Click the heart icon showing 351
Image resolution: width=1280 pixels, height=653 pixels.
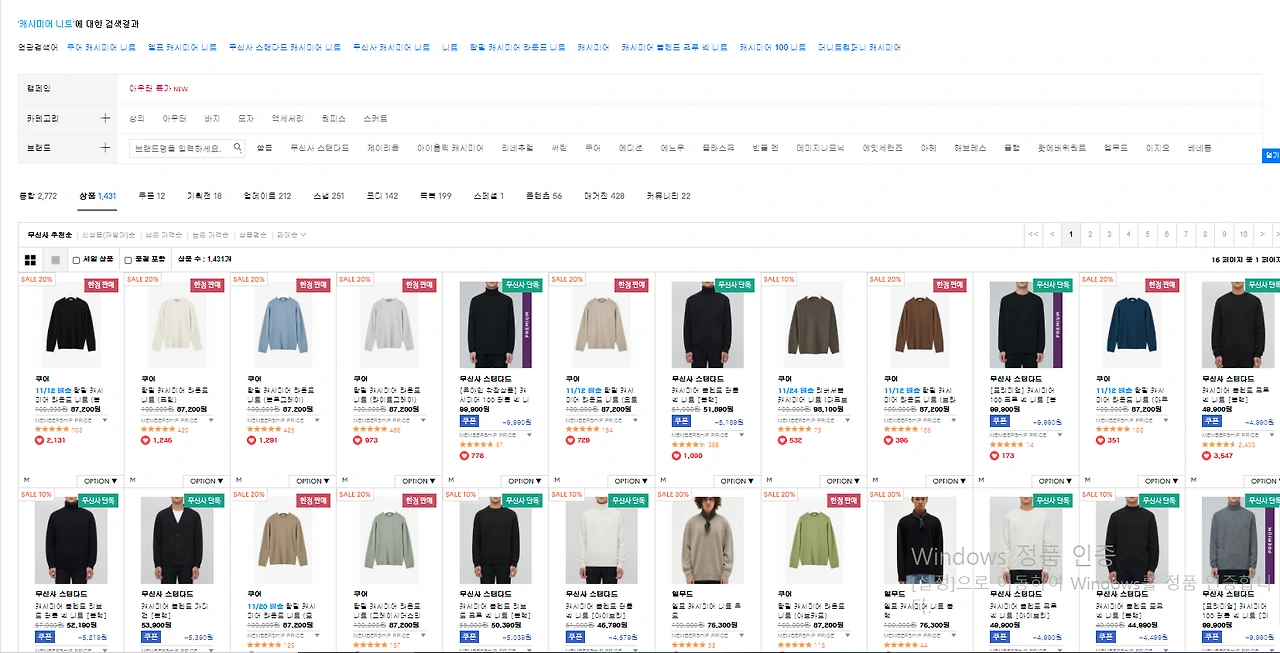click(1099, 440)
